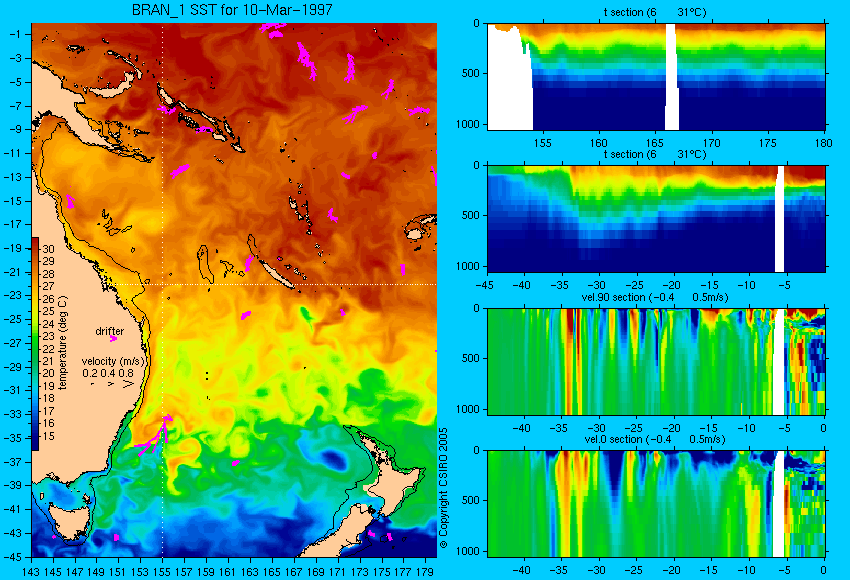Click the '-23' latitude tick on the map
Screen dimensions: 850x580
pos(13,295)
